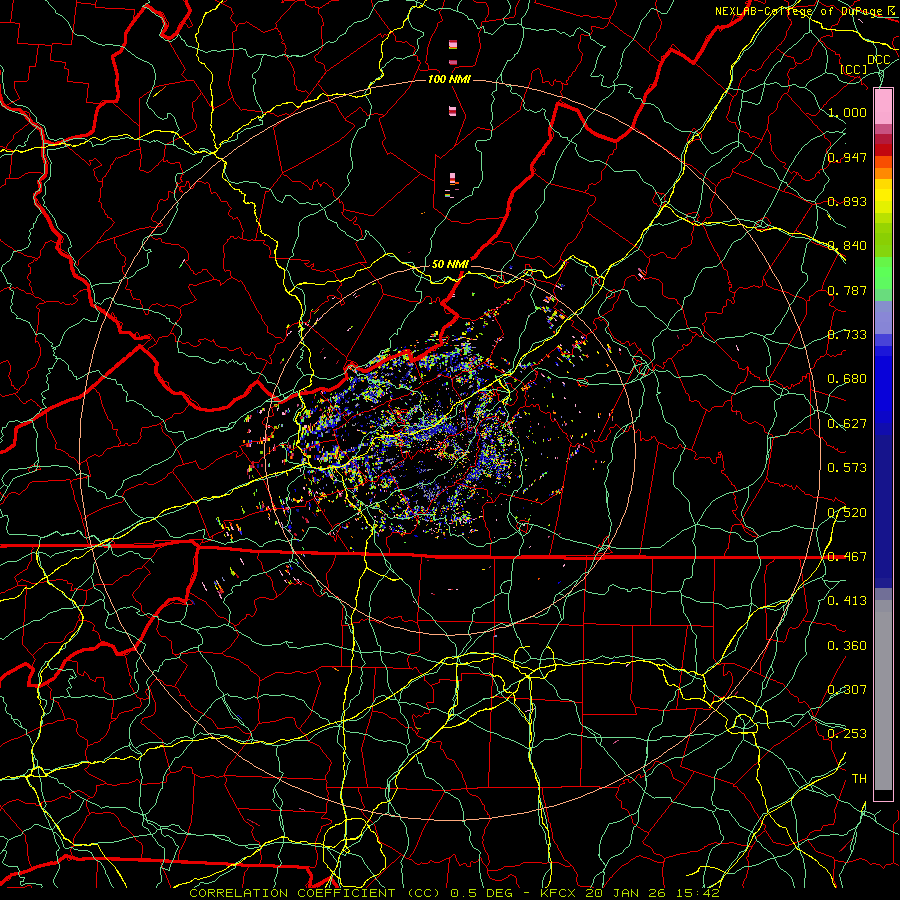
Task: Click the 0.5 DEG elevation text
Action: tap(479, 893)
